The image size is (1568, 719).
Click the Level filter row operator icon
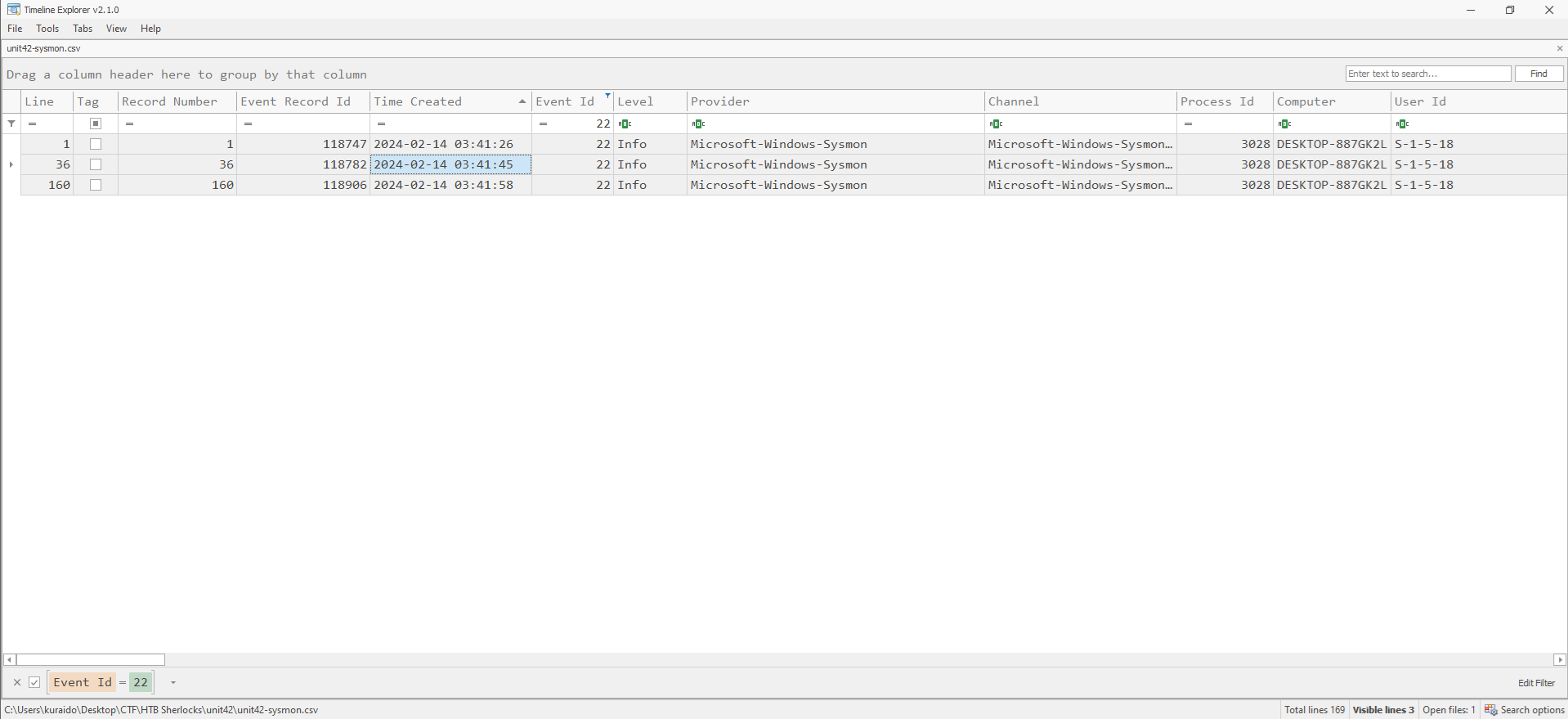pos(625,124)
